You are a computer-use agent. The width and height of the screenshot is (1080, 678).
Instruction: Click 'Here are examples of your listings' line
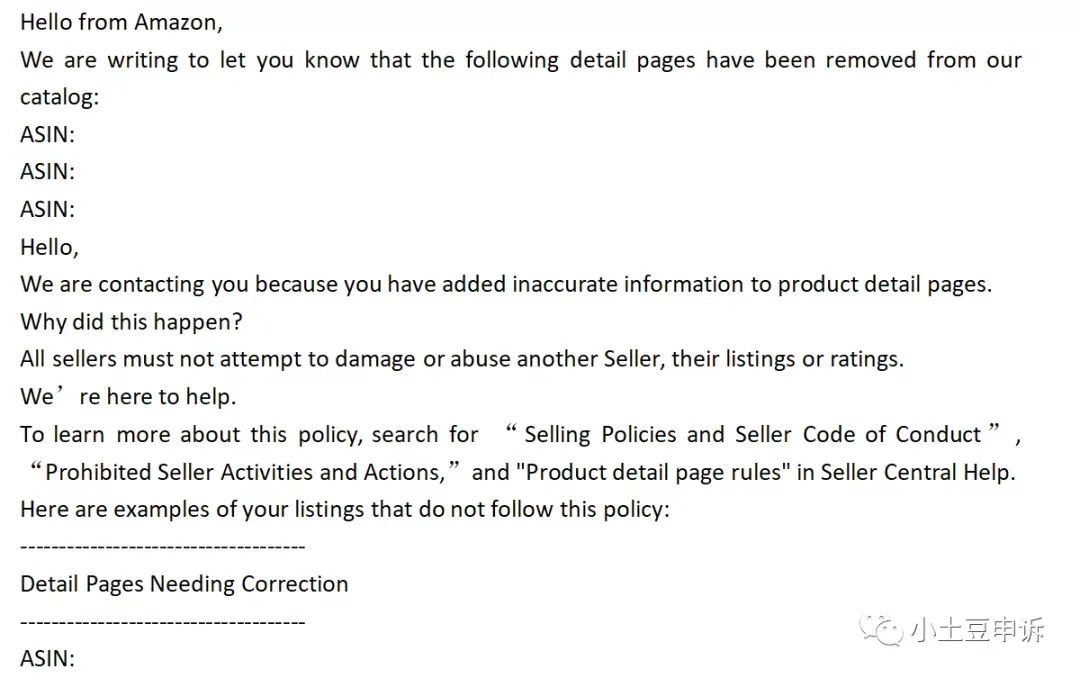point(344,510)
